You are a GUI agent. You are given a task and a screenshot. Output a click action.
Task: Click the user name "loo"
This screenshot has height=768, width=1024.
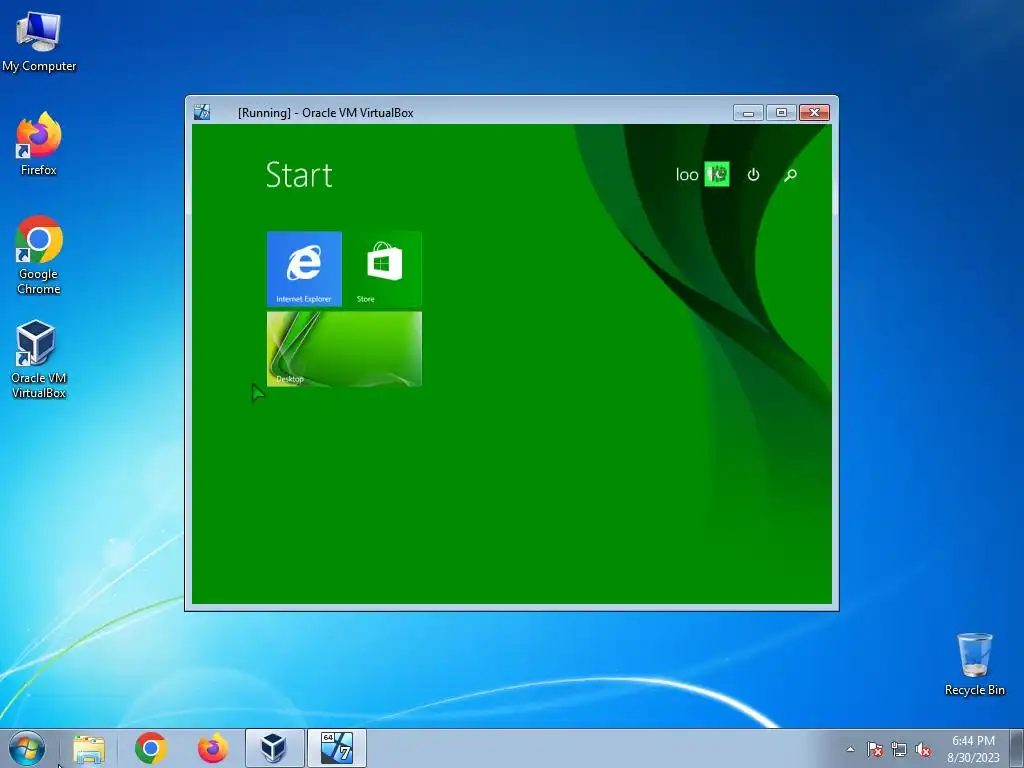point(687,174)
